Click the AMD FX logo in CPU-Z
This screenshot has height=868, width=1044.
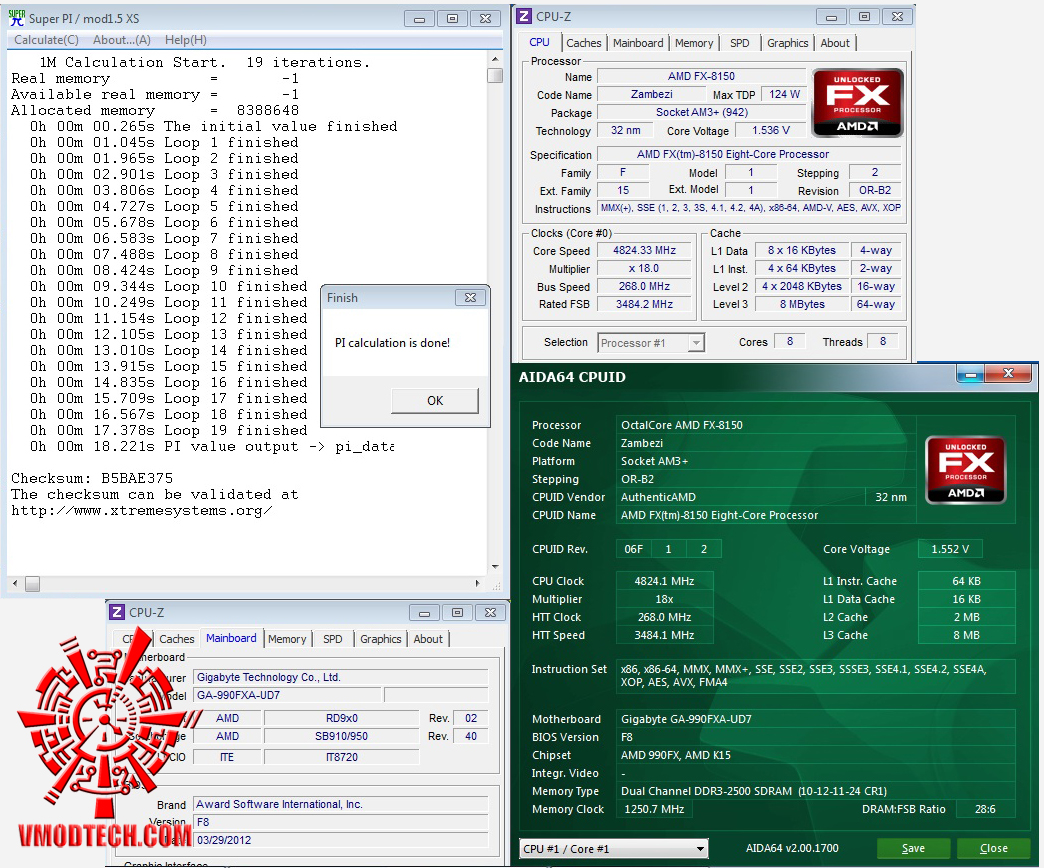tap(858, 103)
